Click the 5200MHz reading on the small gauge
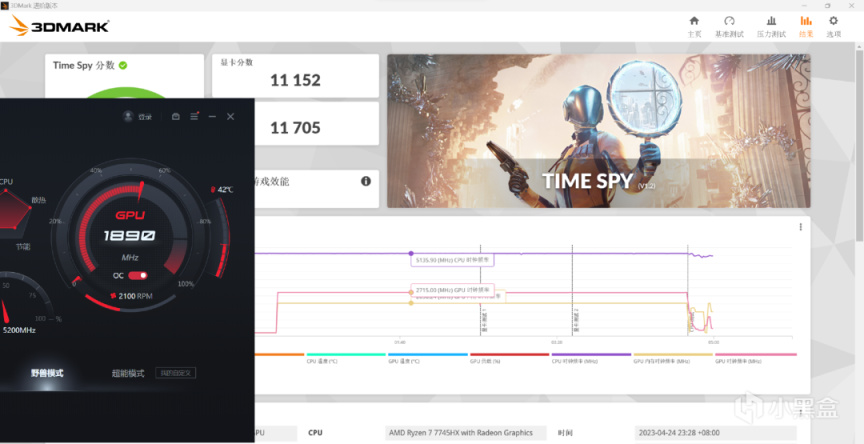 (19, 330)
